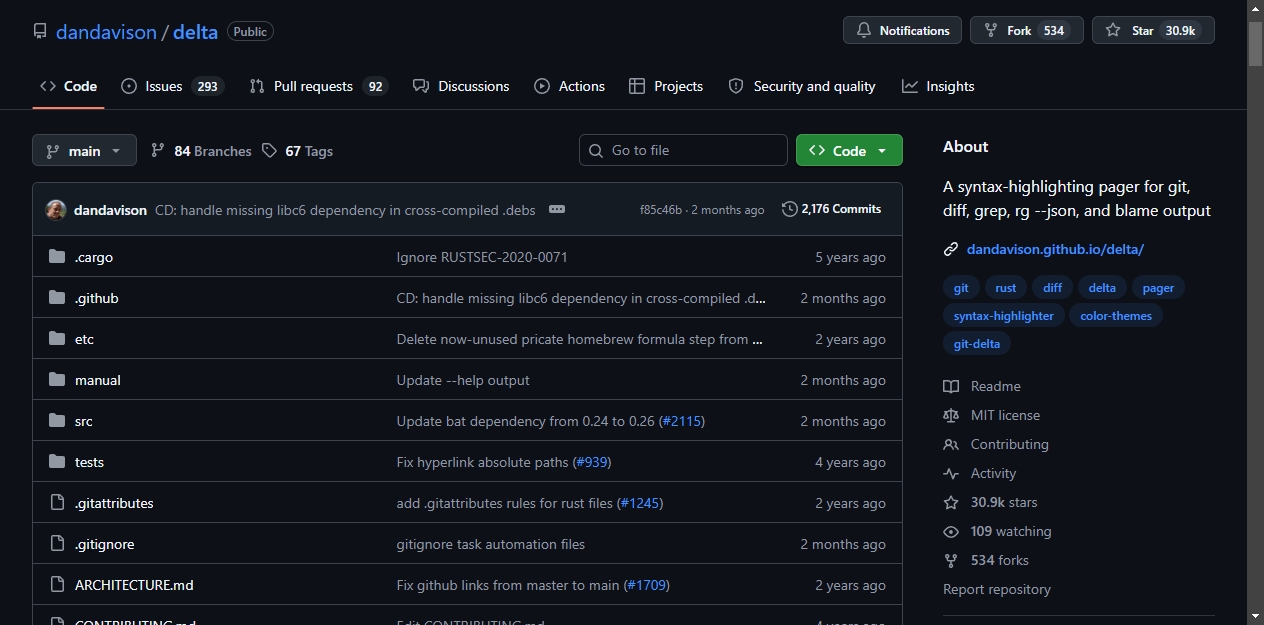Image resolution: width=1264 pixels, height=625 pixels.
Task: Click the scales icon next to MIT license
Action: (x=951, y=415)
